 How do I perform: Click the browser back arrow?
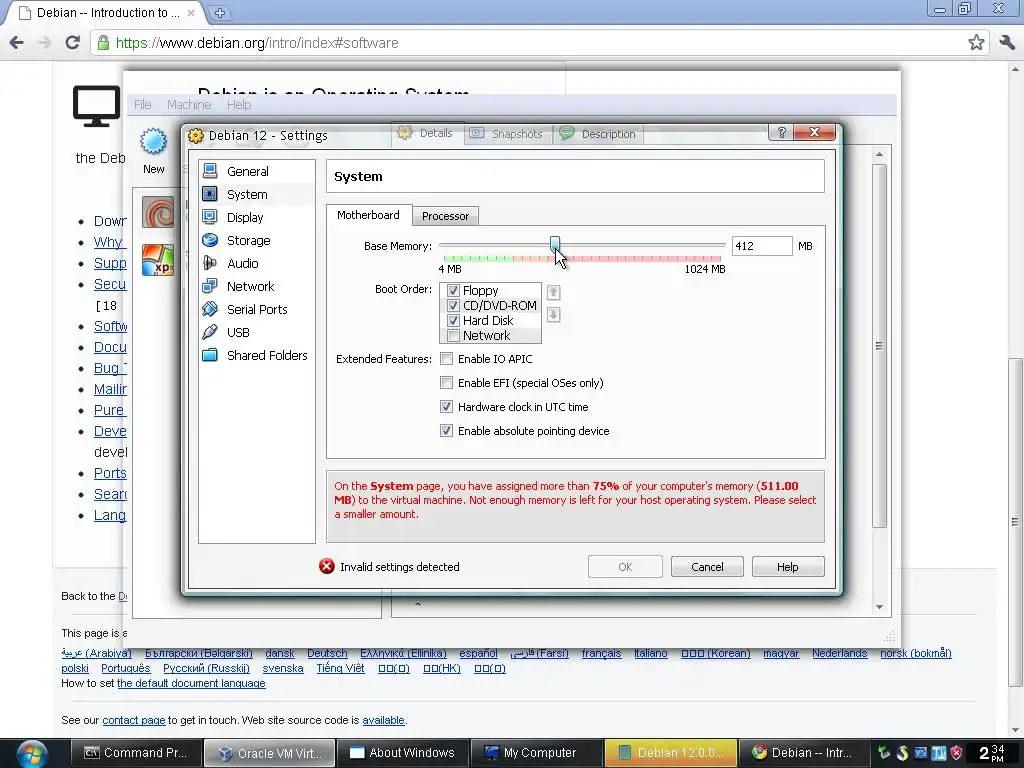16,43
